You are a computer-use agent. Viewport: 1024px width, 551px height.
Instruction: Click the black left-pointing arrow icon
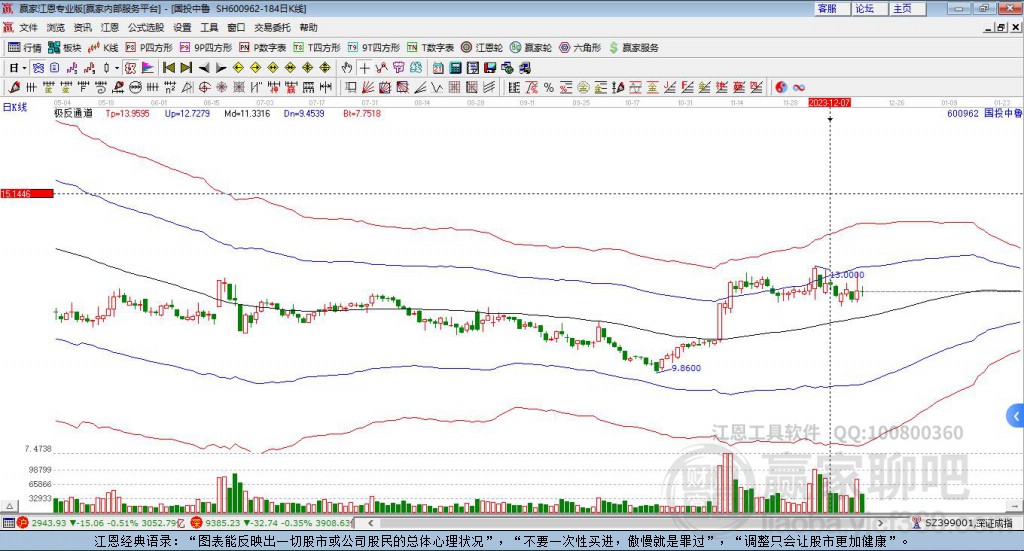pos(204,68)
